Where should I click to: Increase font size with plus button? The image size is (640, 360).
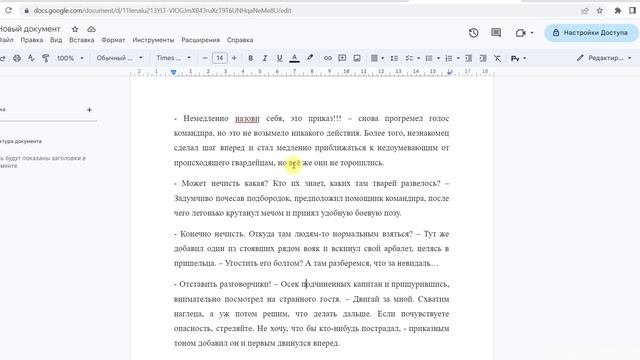234,58
